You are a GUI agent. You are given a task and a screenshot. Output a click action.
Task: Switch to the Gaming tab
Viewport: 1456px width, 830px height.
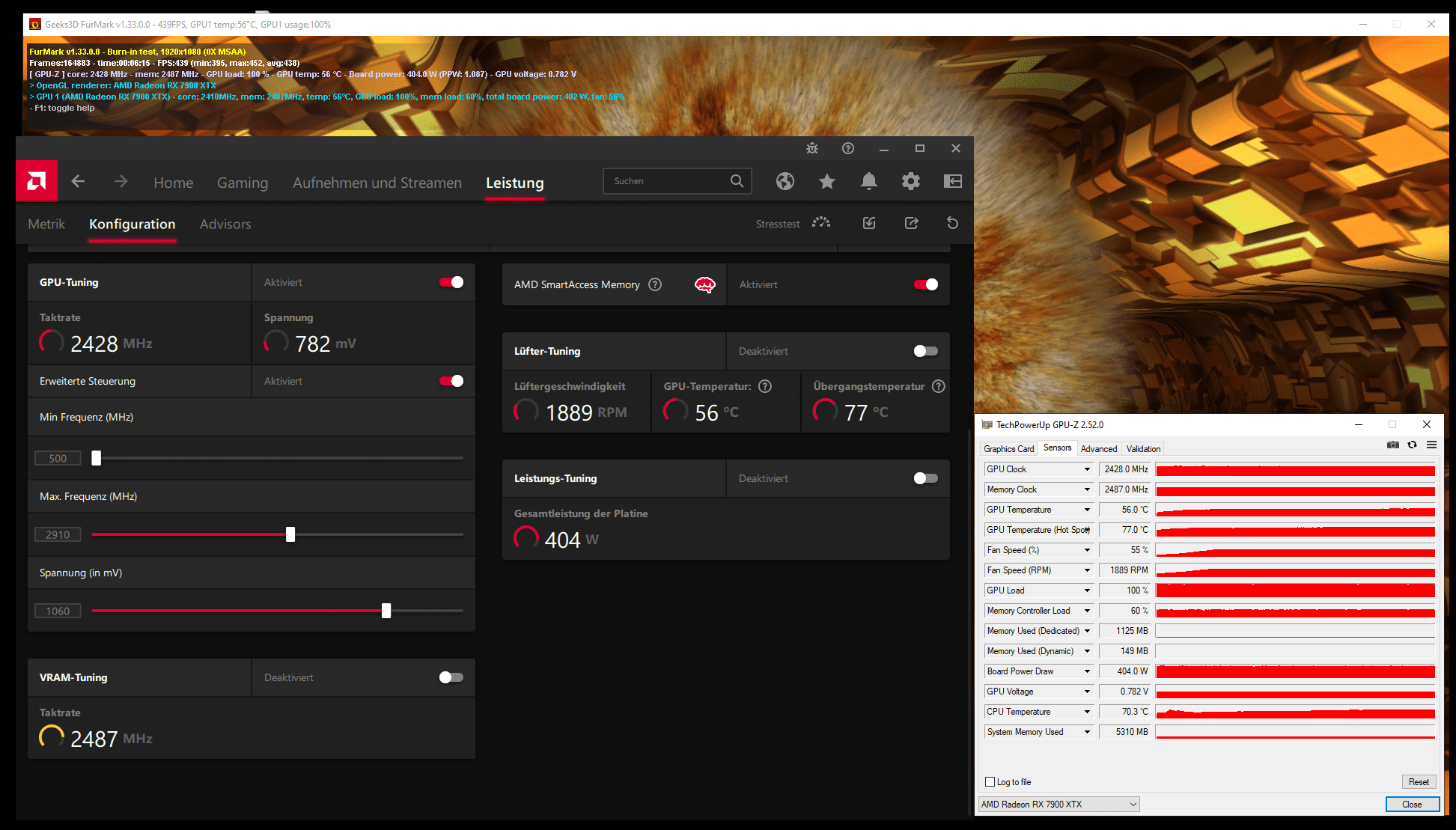242,183
